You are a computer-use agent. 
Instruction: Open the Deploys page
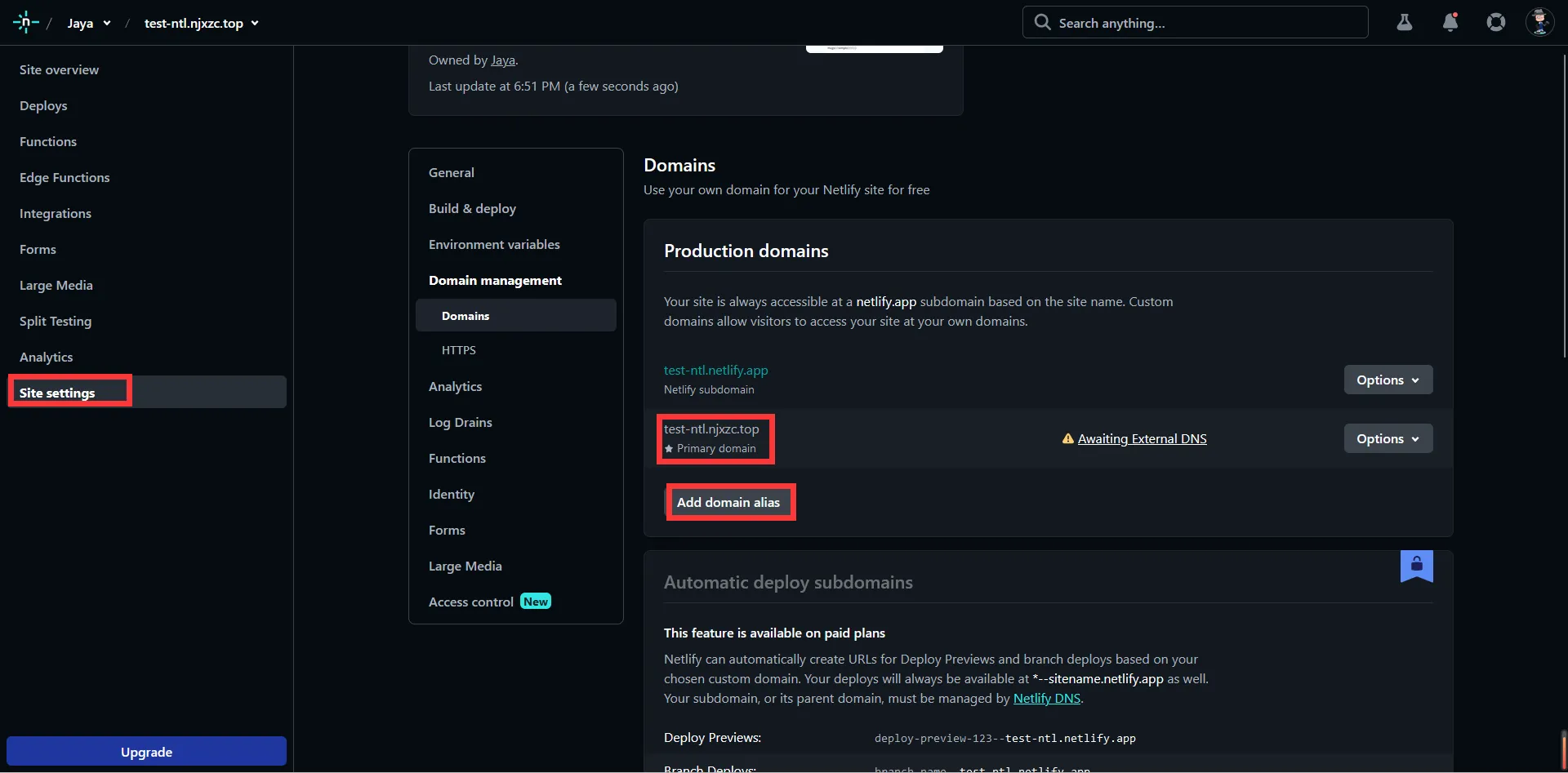click(x=43, y=106)
